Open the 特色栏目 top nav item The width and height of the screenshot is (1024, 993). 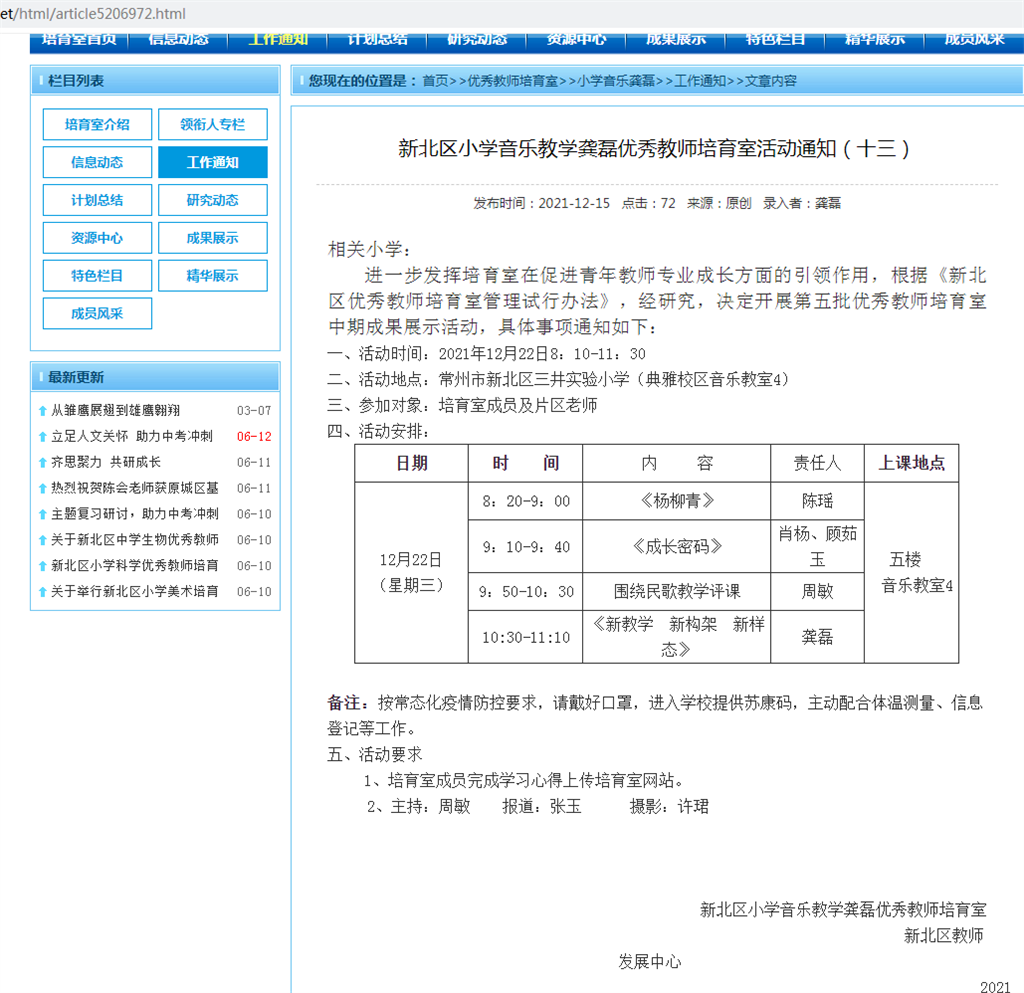(x=775, y=40)
